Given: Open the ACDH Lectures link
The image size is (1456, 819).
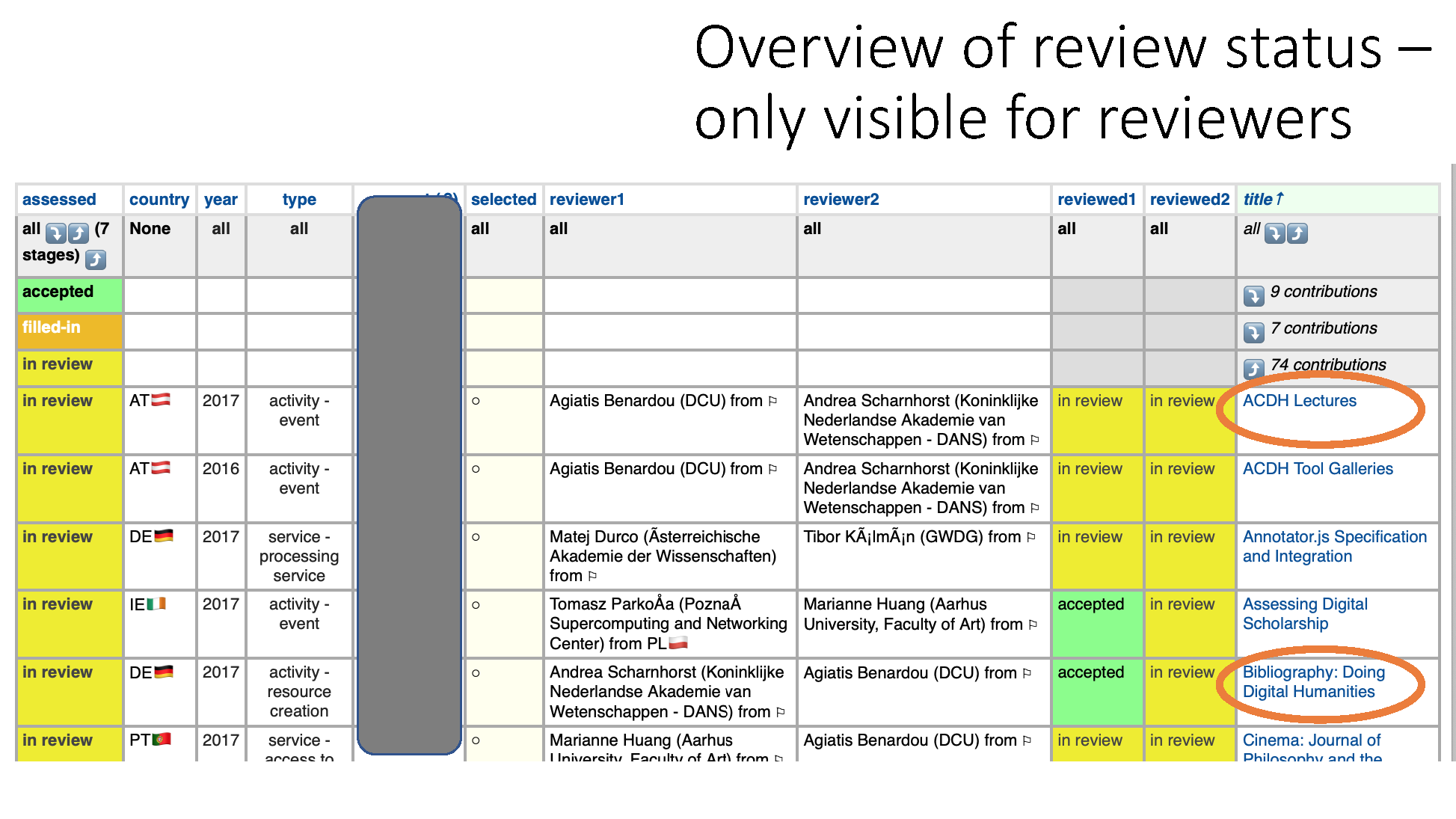Looking at the screenshot, I should 1300,401.
